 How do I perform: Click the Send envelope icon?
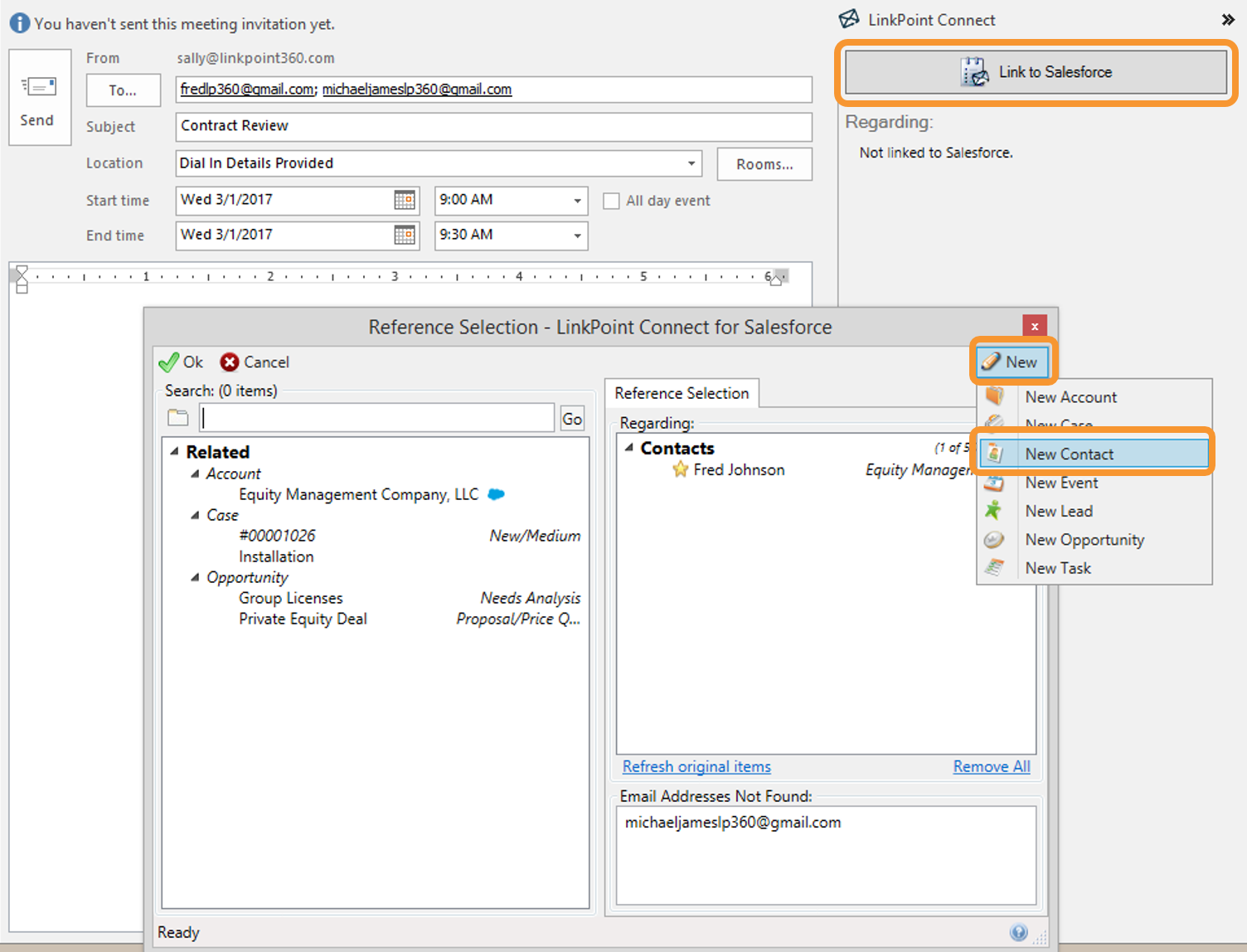click(x=38, y=85)
